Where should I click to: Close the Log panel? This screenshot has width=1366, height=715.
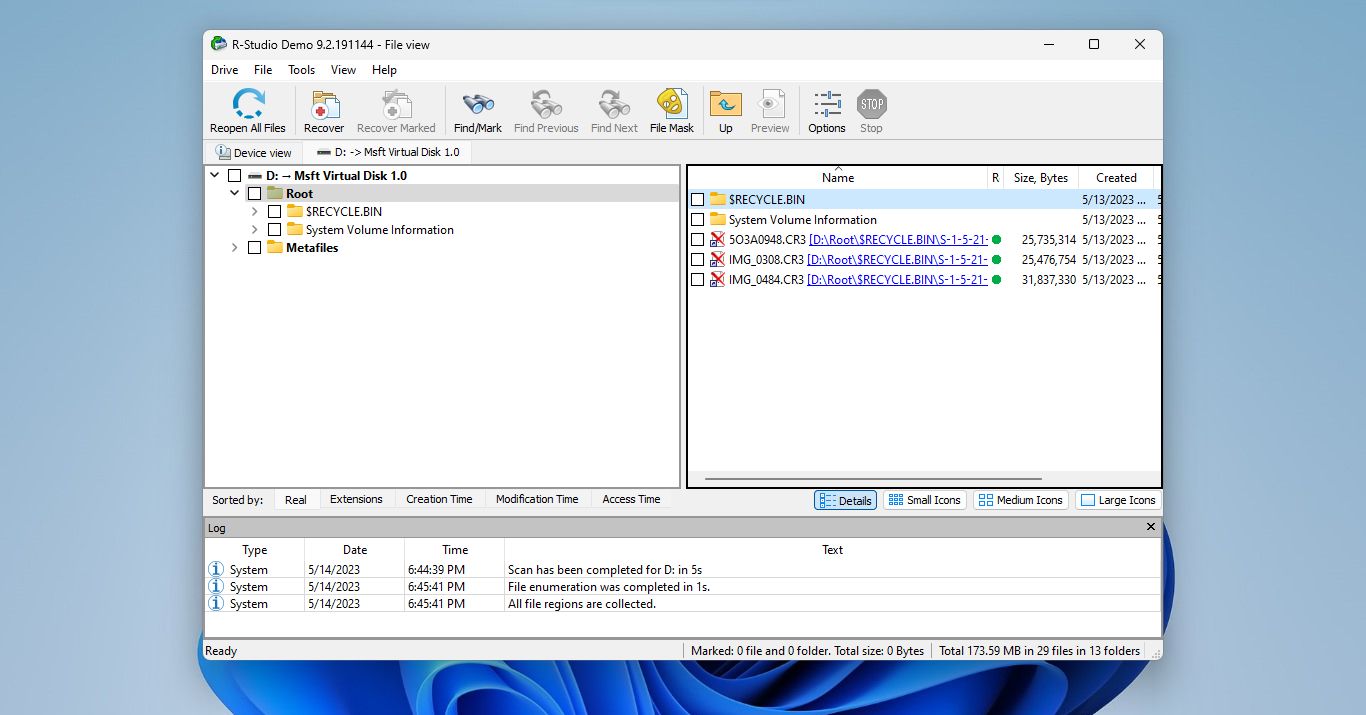1150,527
